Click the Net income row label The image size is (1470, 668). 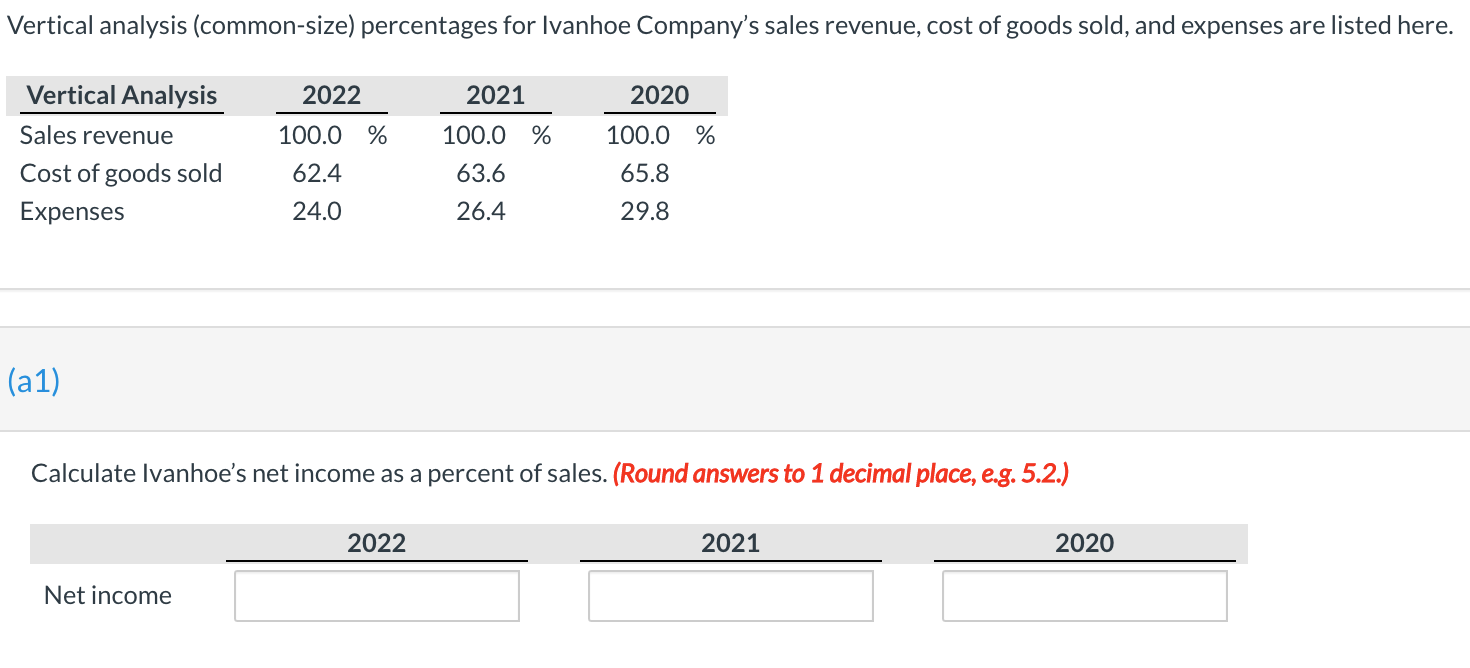[107, 595]
